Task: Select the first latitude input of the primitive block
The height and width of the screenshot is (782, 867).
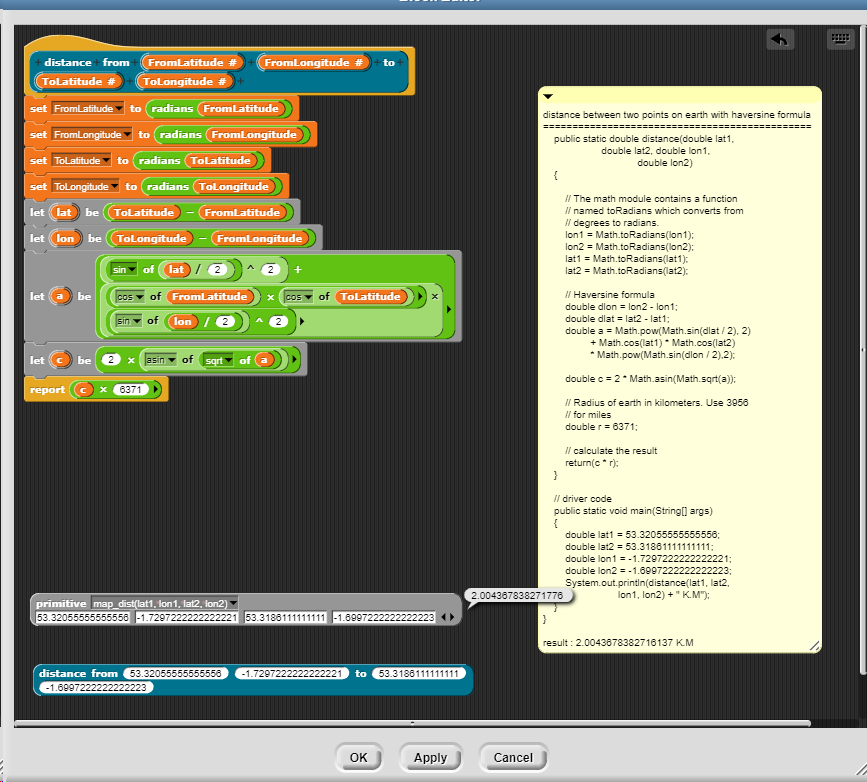Action: click(x=83, y=616)
